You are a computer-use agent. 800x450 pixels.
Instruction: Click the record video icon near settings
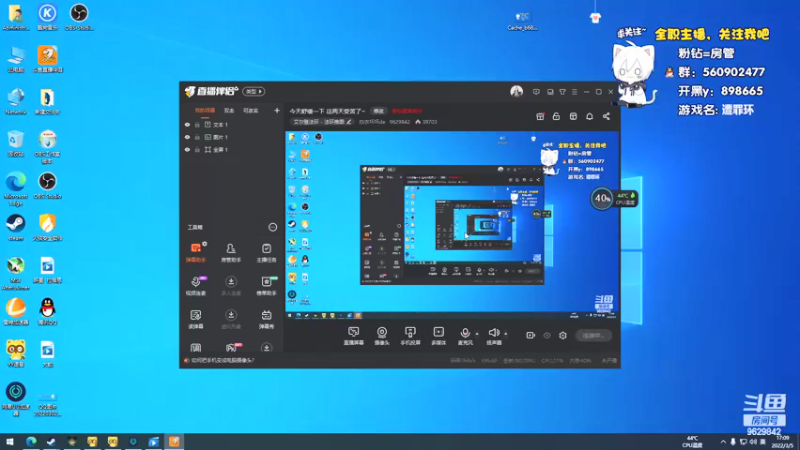pos(530,335)
